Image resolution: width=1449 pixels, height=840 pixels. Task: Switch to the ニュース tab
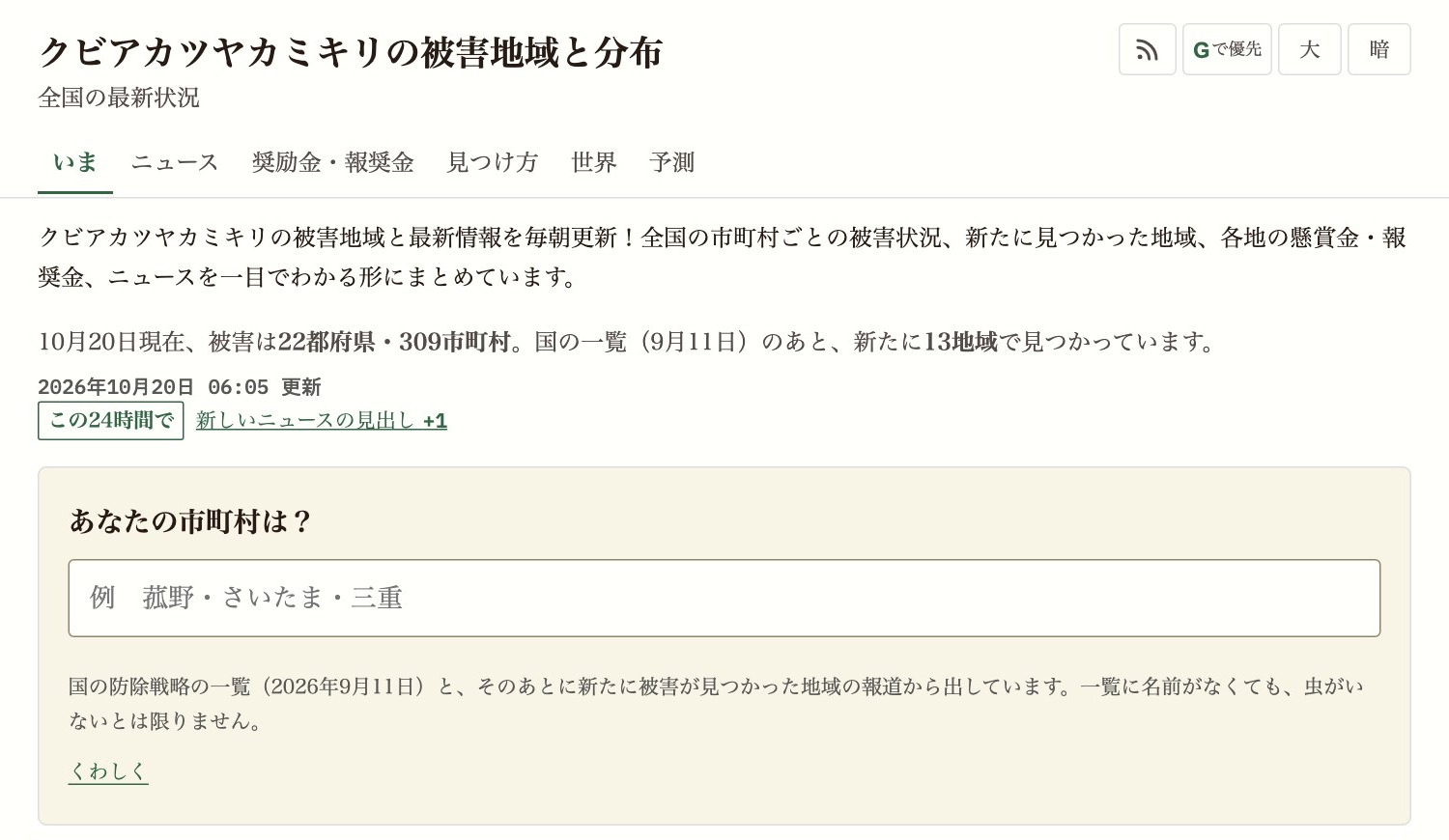tap(175, 162)
